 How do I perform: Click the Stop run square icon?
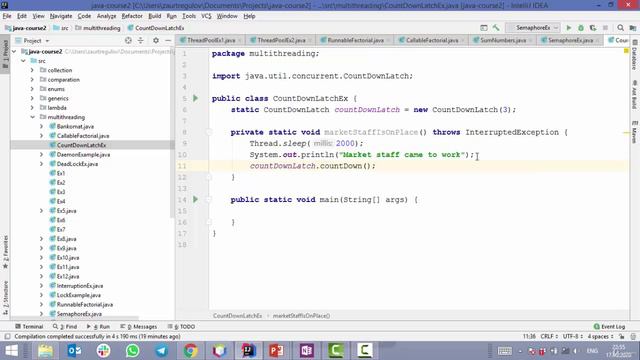pos(605,28)
